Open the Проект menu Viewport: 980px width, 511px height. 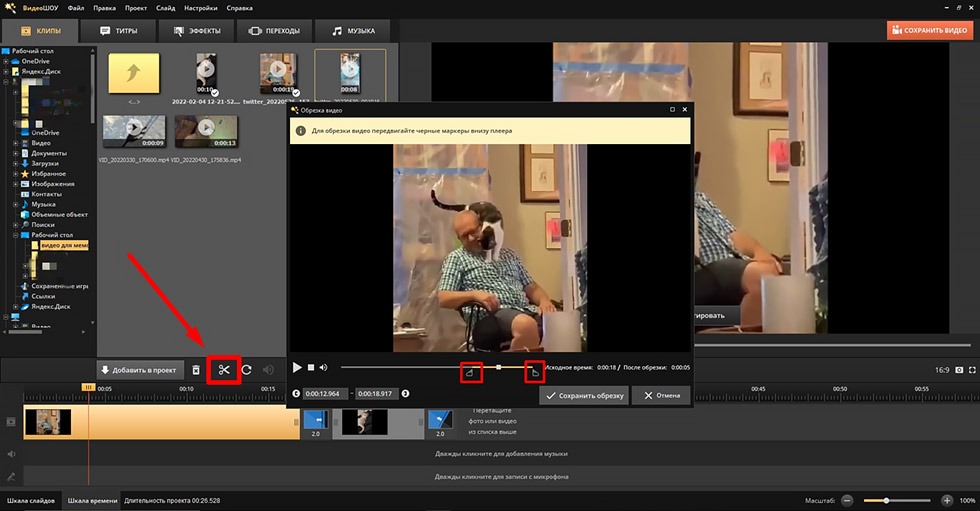tap(136, 8)
